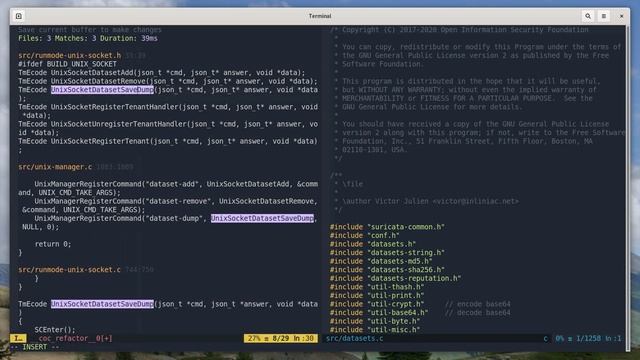Click the UnixSocketUnregisterTenantHandler declaration
Viewport: 640px width, 360px height.
coord(168,128)
